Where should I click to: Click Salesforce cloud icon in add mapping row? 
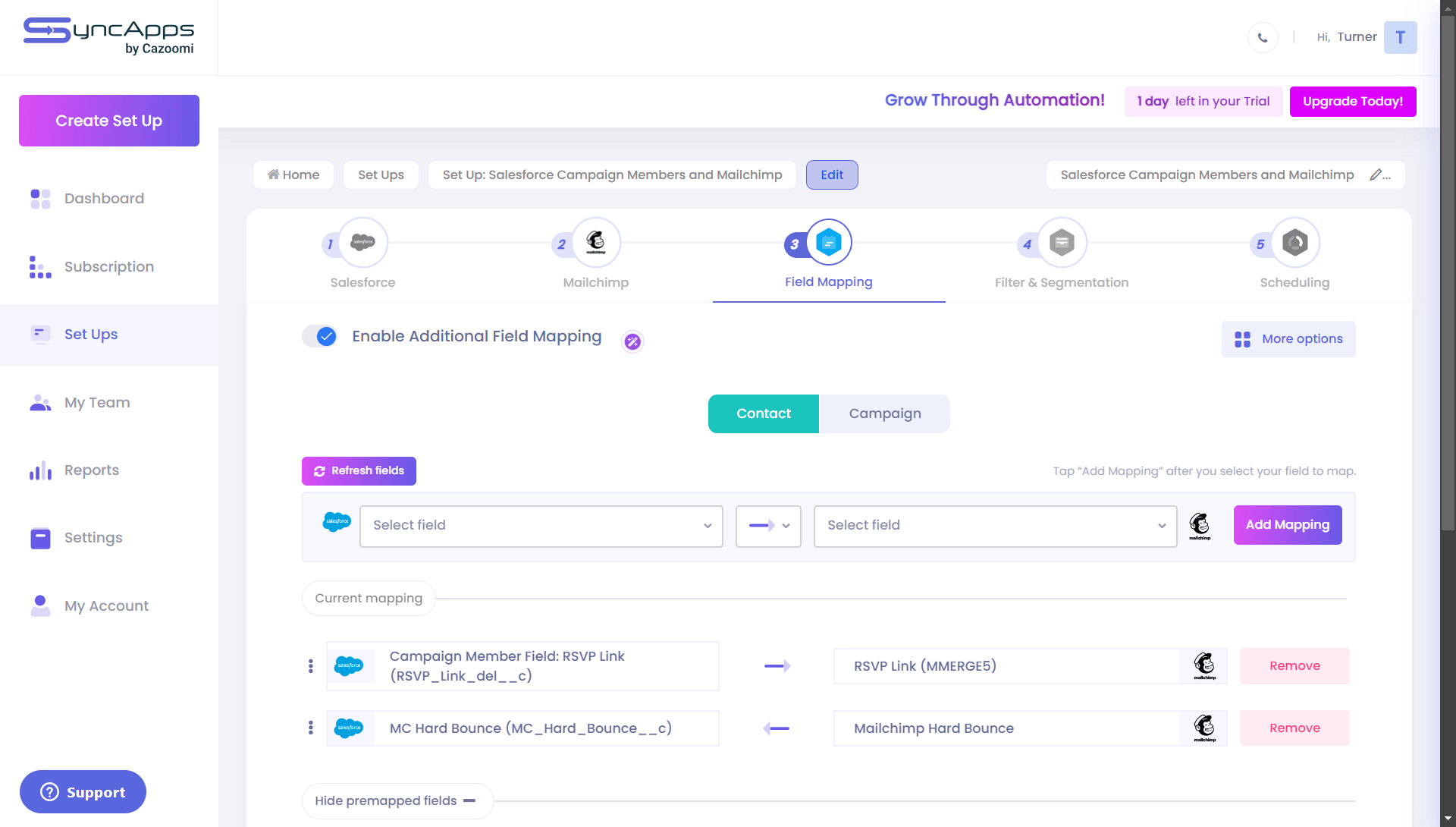337,522
